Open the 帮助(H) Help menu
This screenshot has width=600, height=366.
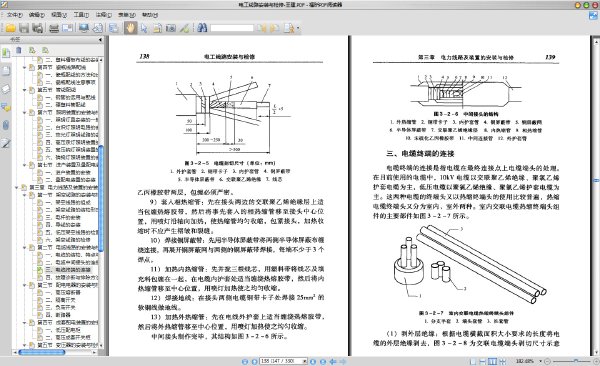(150, 15)
